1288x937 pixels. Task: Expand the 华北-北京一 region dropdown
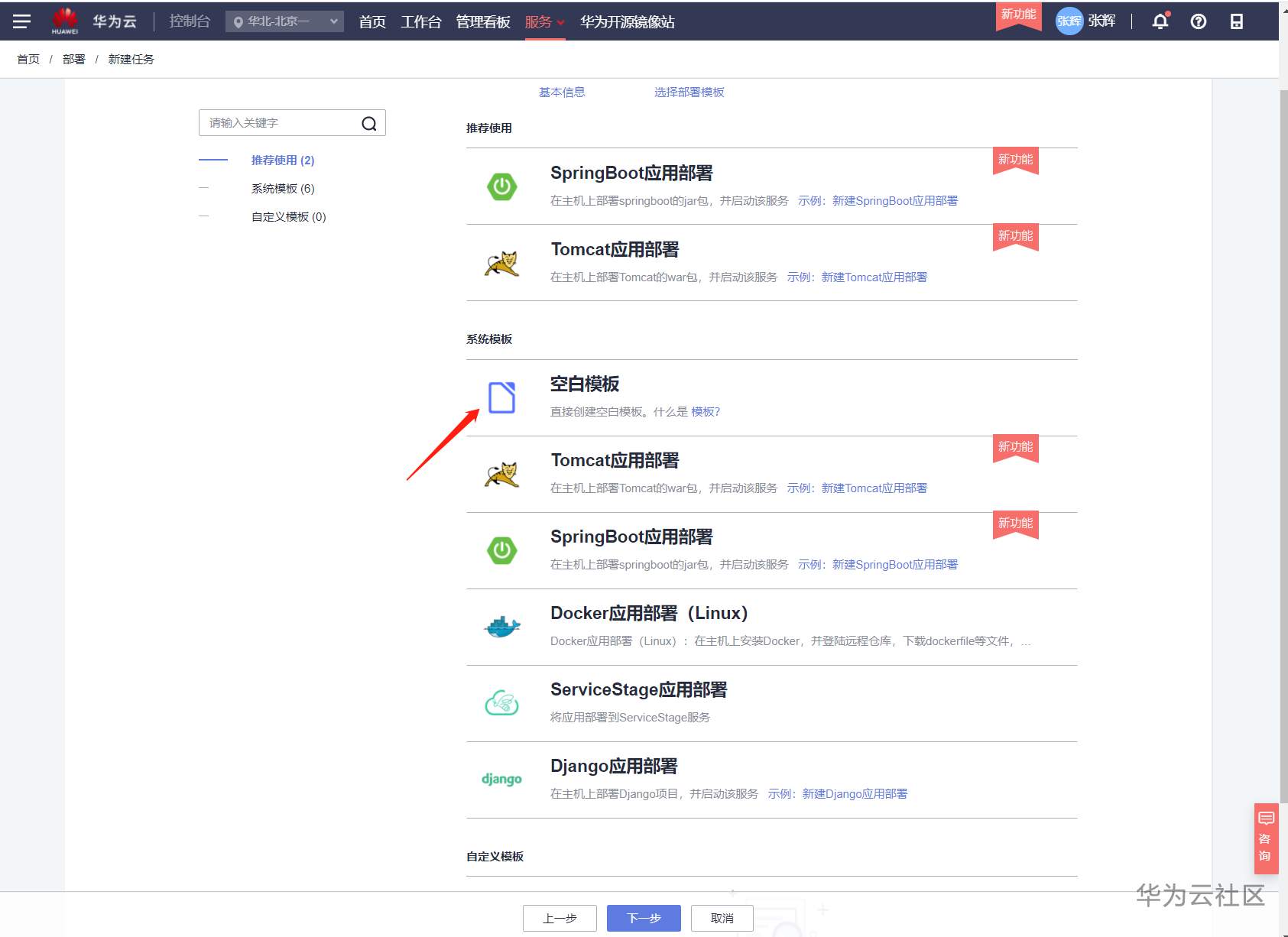coord(284,21)
